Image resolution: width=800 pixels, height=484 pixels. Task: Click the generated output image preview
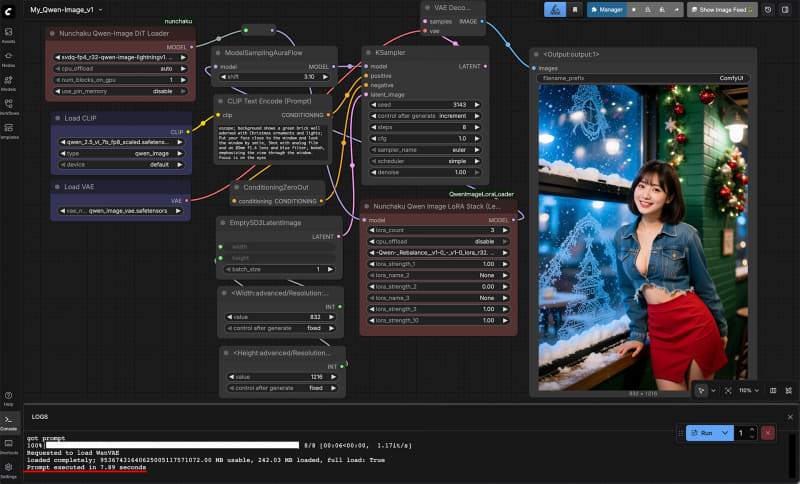click(643, 237)
